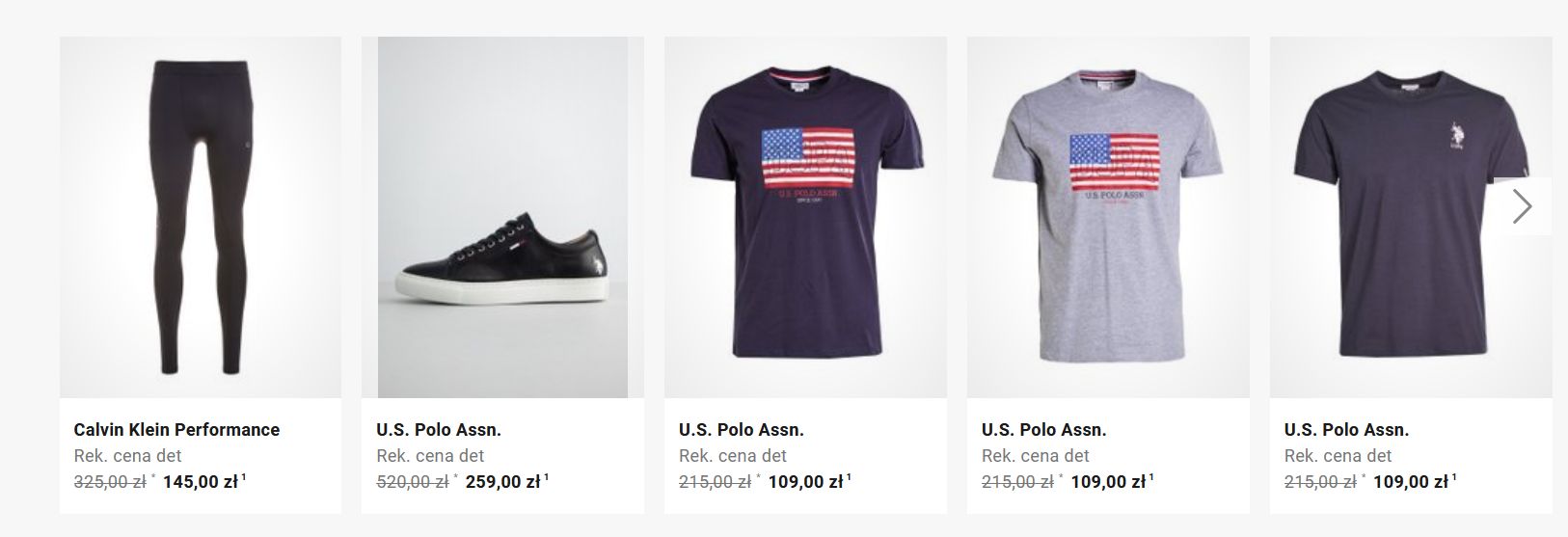The height and width of the screenshot is (537, 1568).
Task: Click Rek. cena det label under the sneaker
Action: coord(430,456)
